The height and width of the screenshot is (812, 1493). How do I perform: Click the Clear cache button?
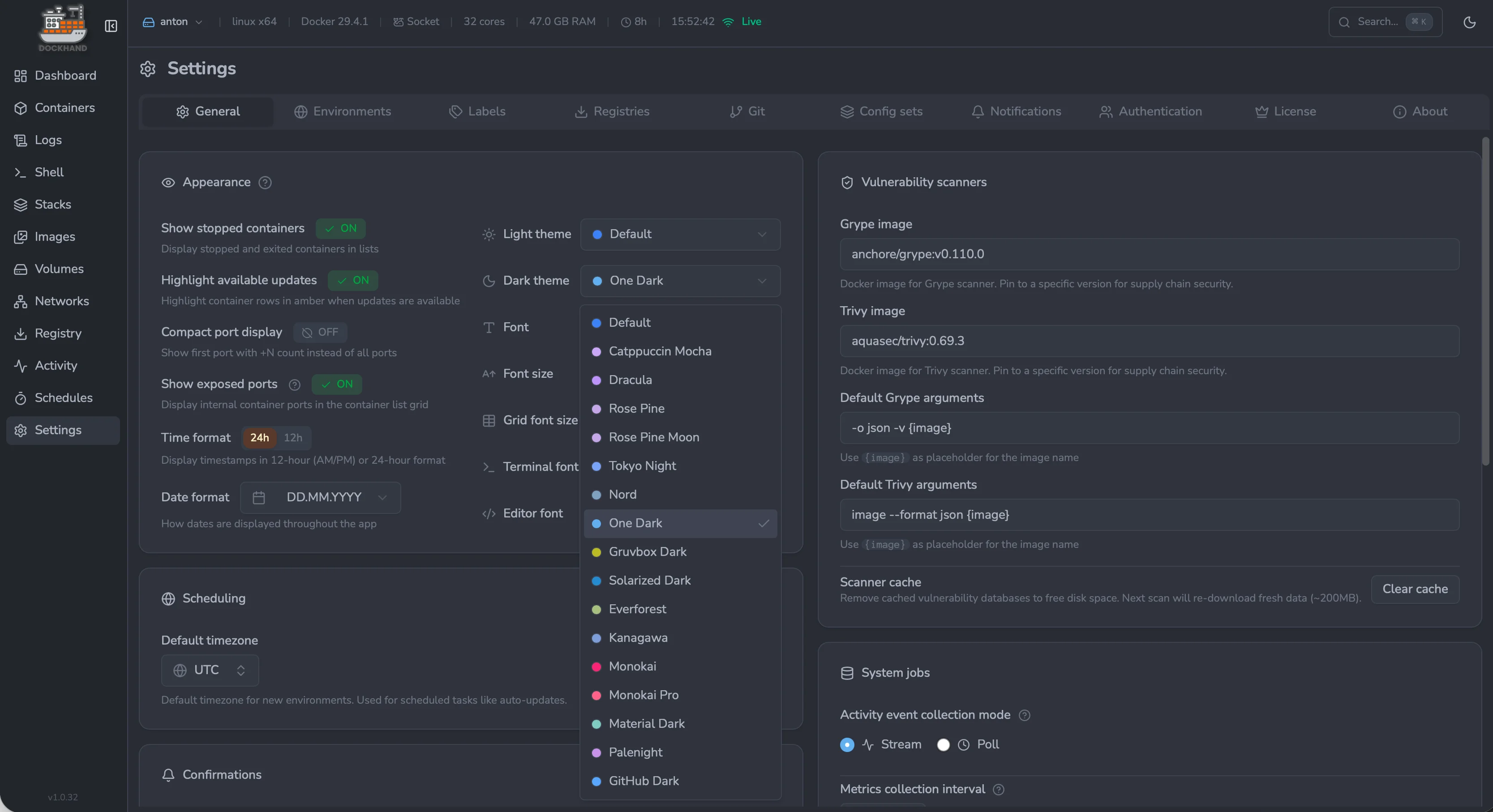[x=1415, y=590]
